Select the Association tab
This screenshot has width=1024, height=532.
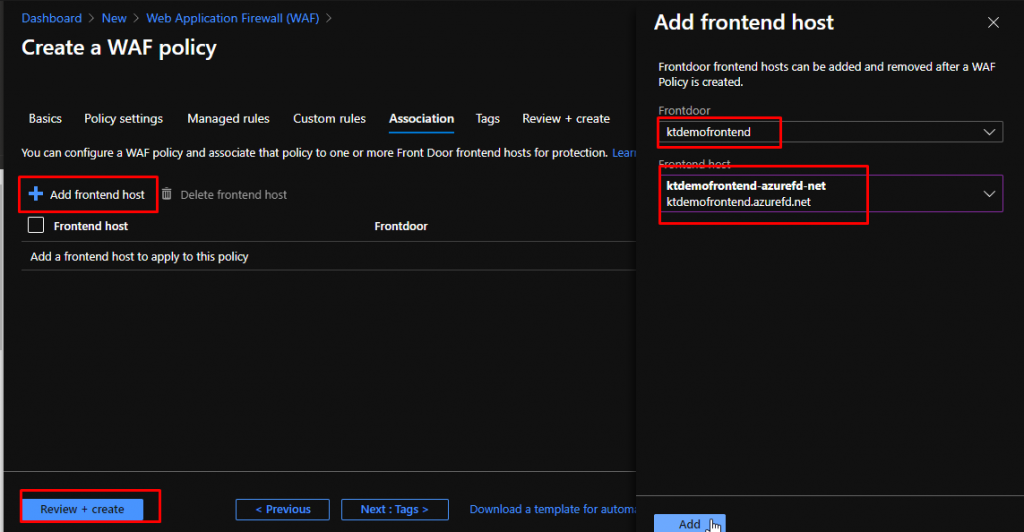pos(421,119)
